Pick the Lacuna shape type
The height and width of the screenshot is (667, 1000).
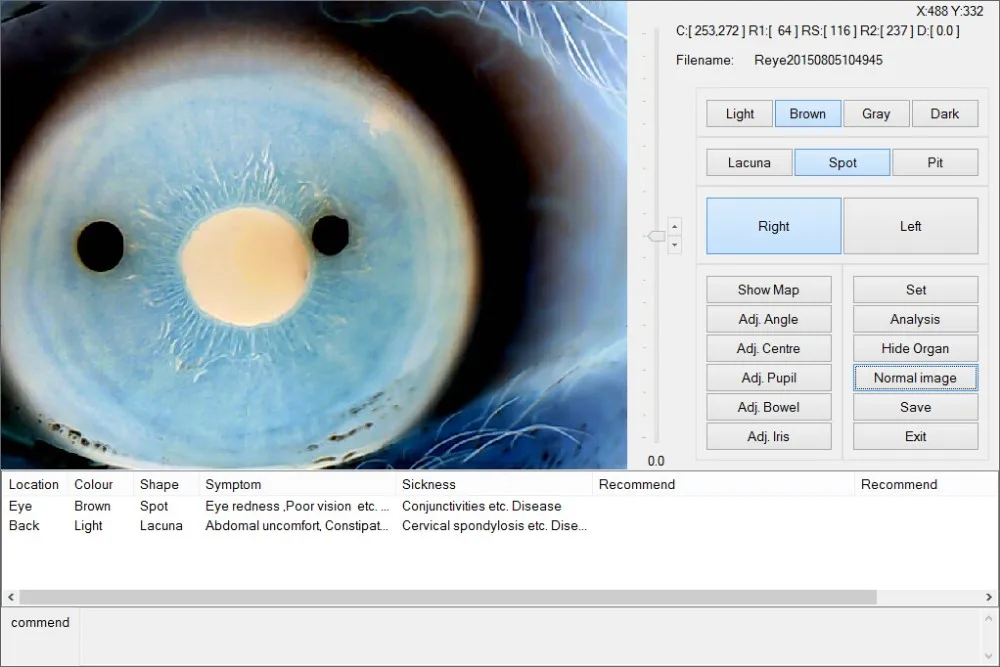tap(749, 163)
